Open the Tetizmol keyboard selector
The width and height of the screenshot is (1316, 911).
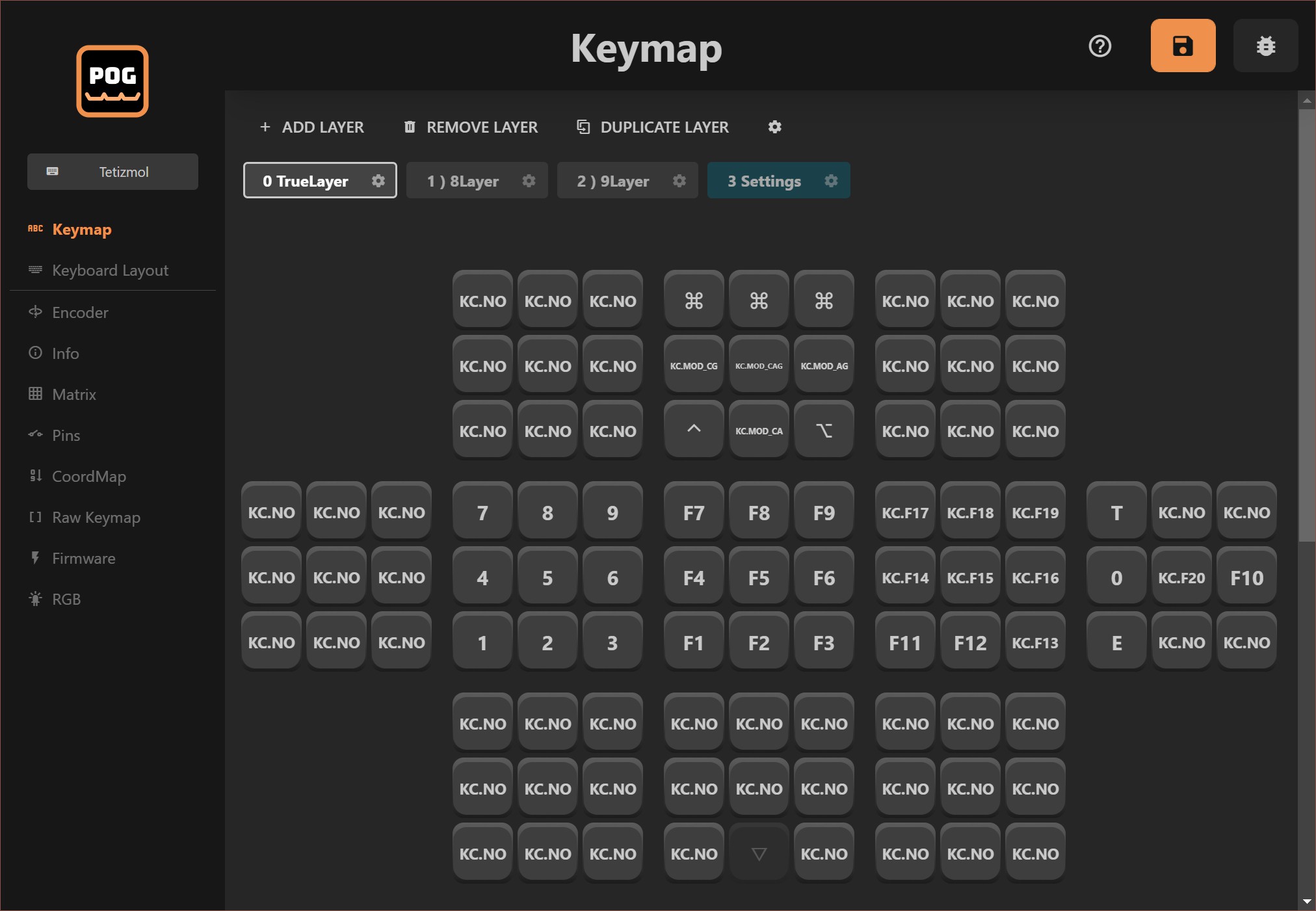coord(112,172)
